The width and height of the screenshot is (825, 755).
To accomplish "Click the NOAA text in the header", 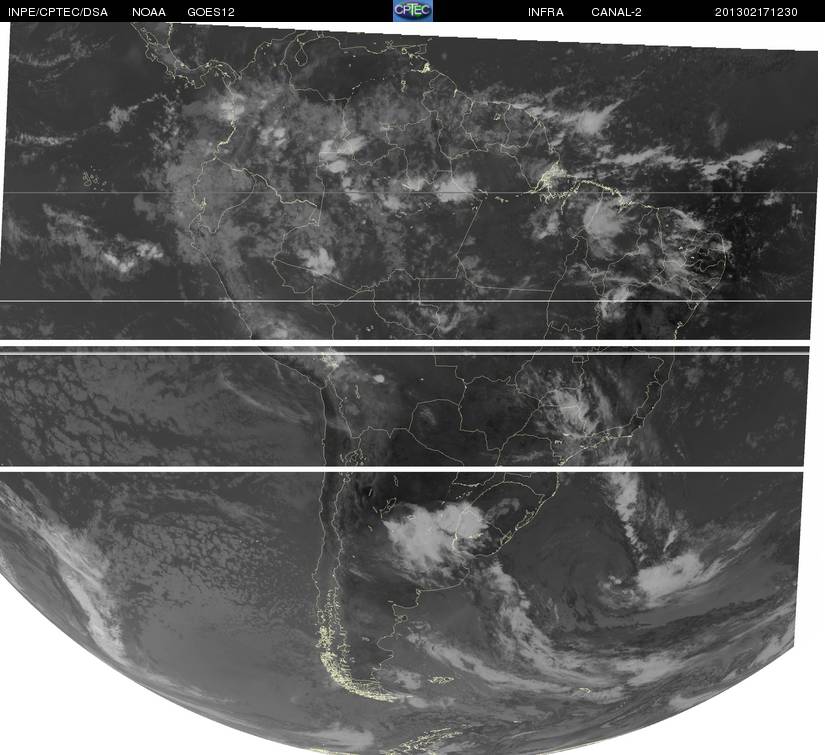I will coord(149,12).
